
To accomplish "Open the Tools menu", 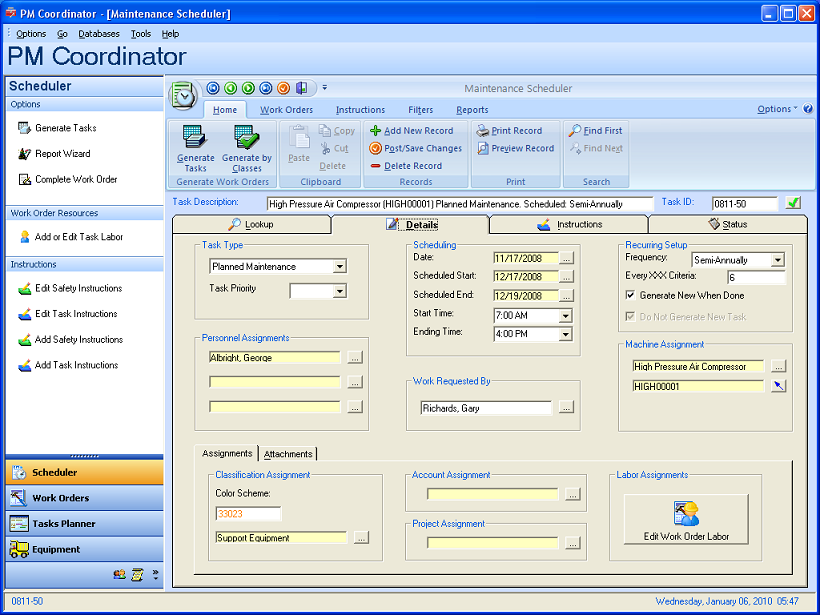I will (x=141, y=33).
